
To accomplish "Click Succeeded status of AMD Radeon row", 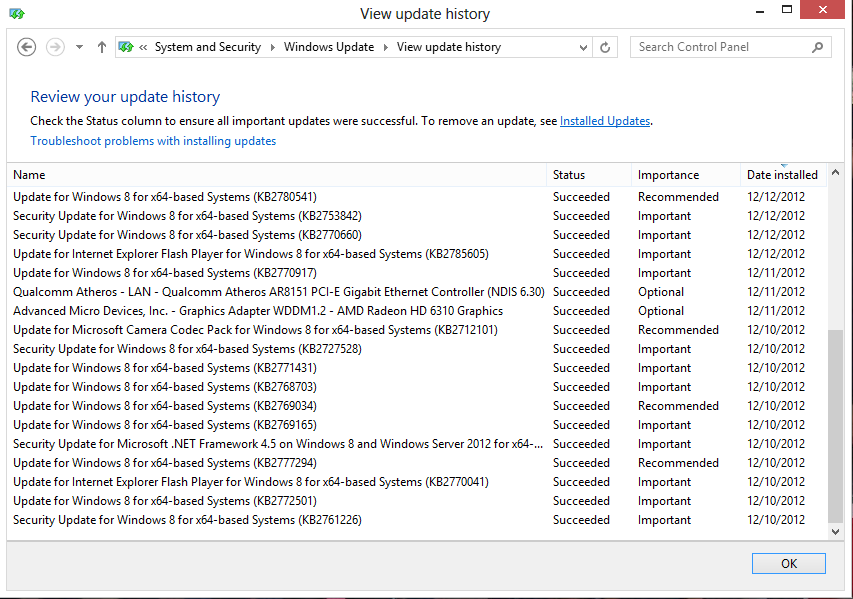I will 581,311.
